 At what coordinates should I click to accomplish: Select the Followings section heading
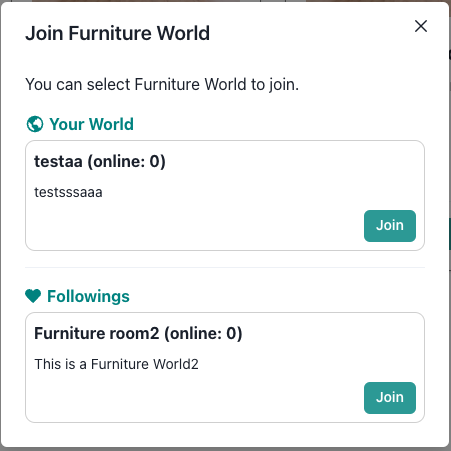(88, 296)
